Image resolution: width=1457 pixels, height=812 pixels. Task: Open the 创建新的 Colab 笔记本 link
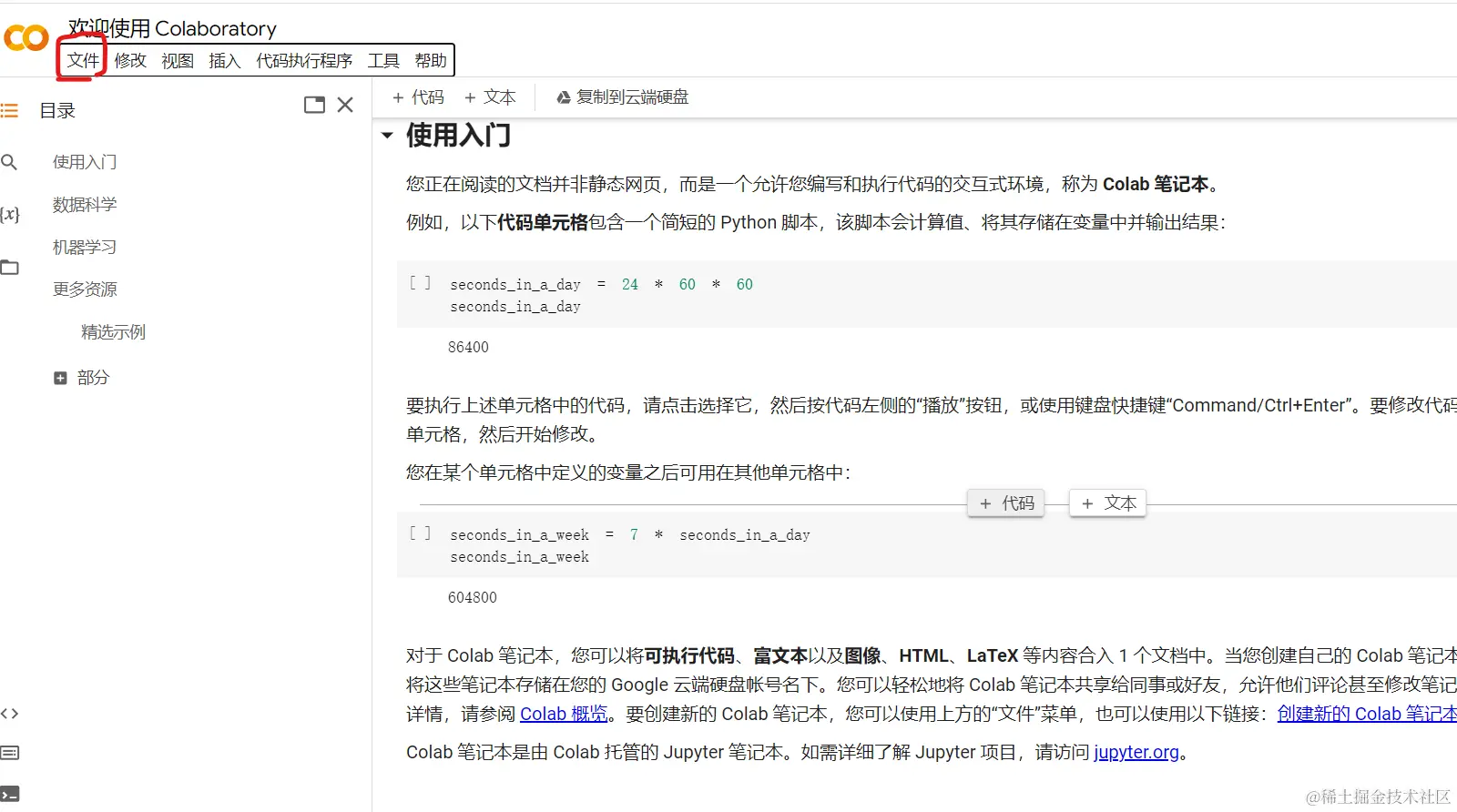pyautogui.click(x=1367, y=714)
